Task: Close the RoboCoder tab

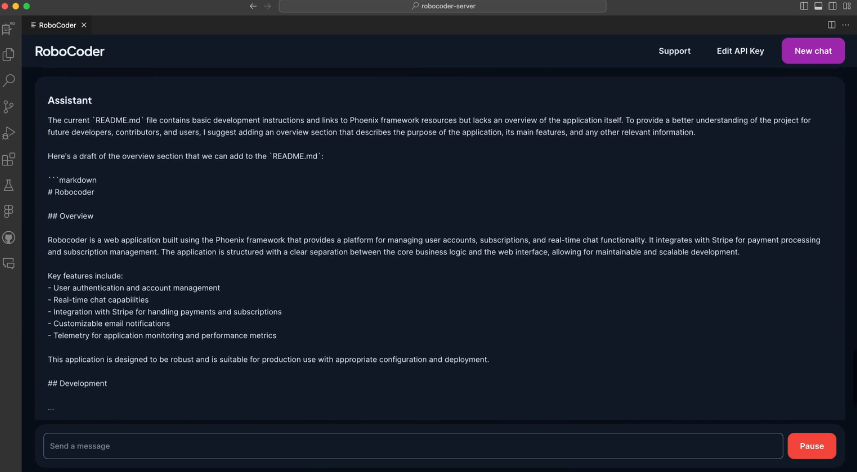Action: coord(84,25)
